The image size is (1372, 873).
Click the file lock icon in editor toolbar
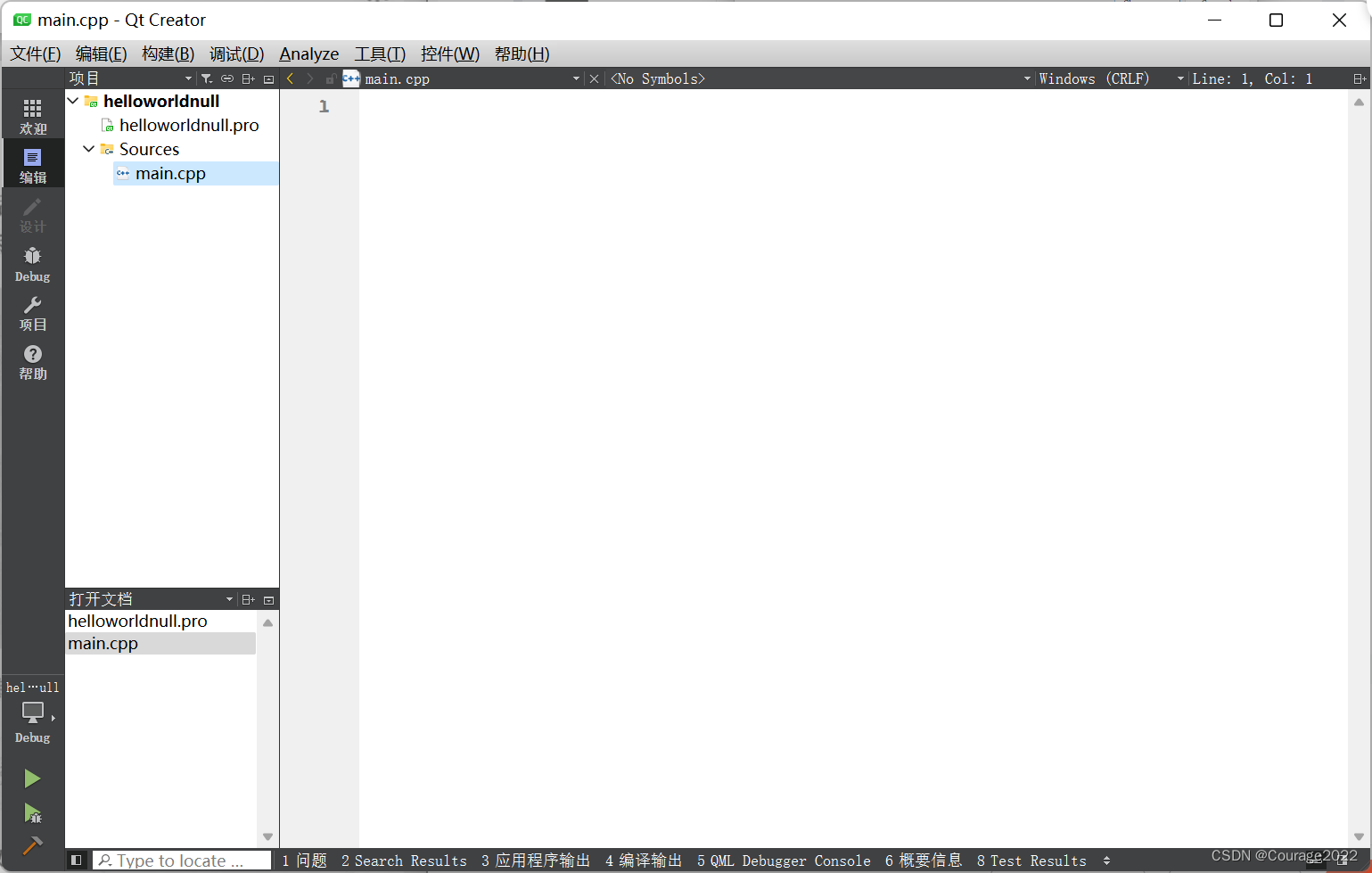(331, 78)
